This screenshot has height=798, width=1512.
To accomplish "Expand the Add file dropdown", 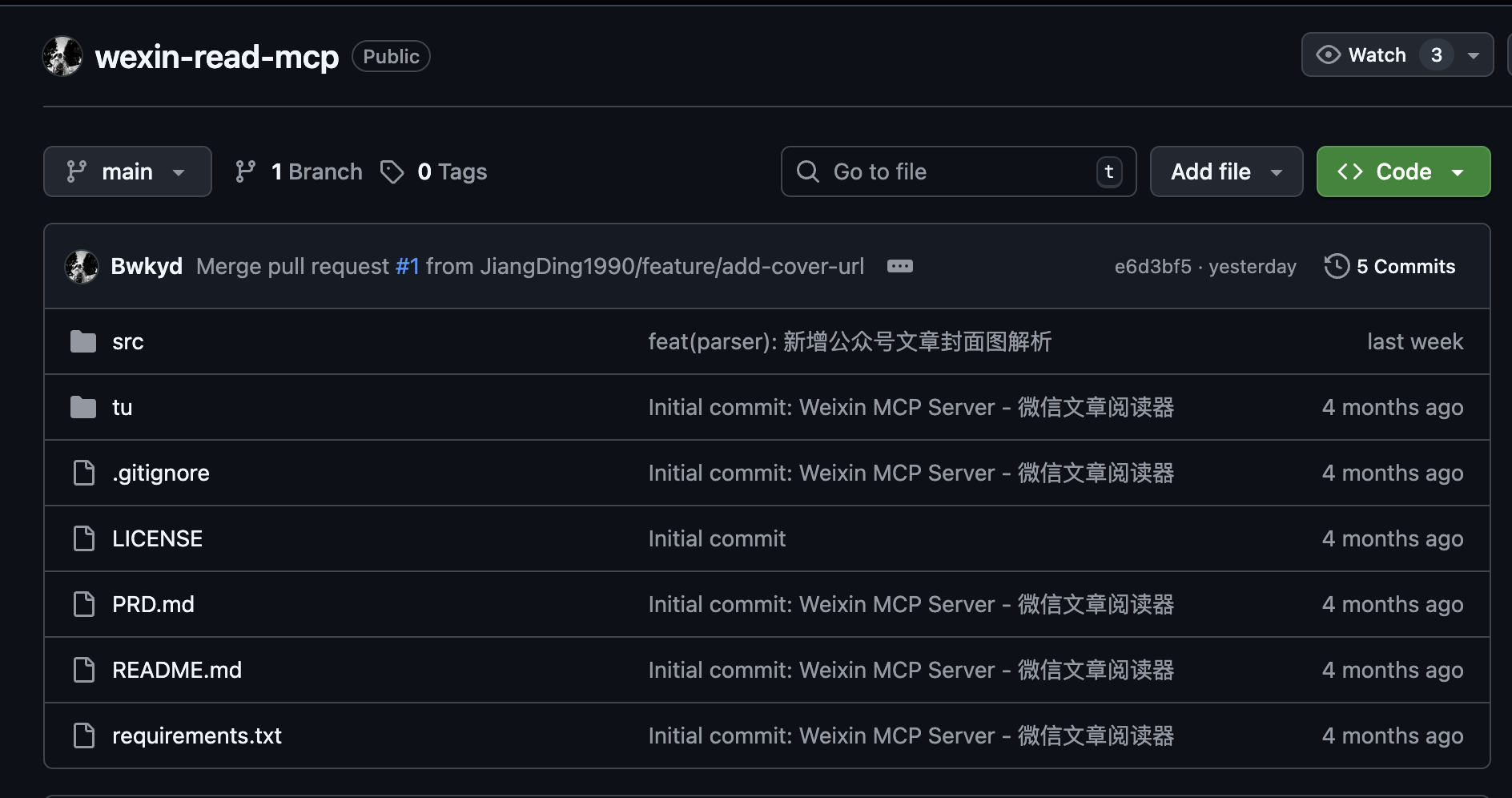I will (1227, 171).
